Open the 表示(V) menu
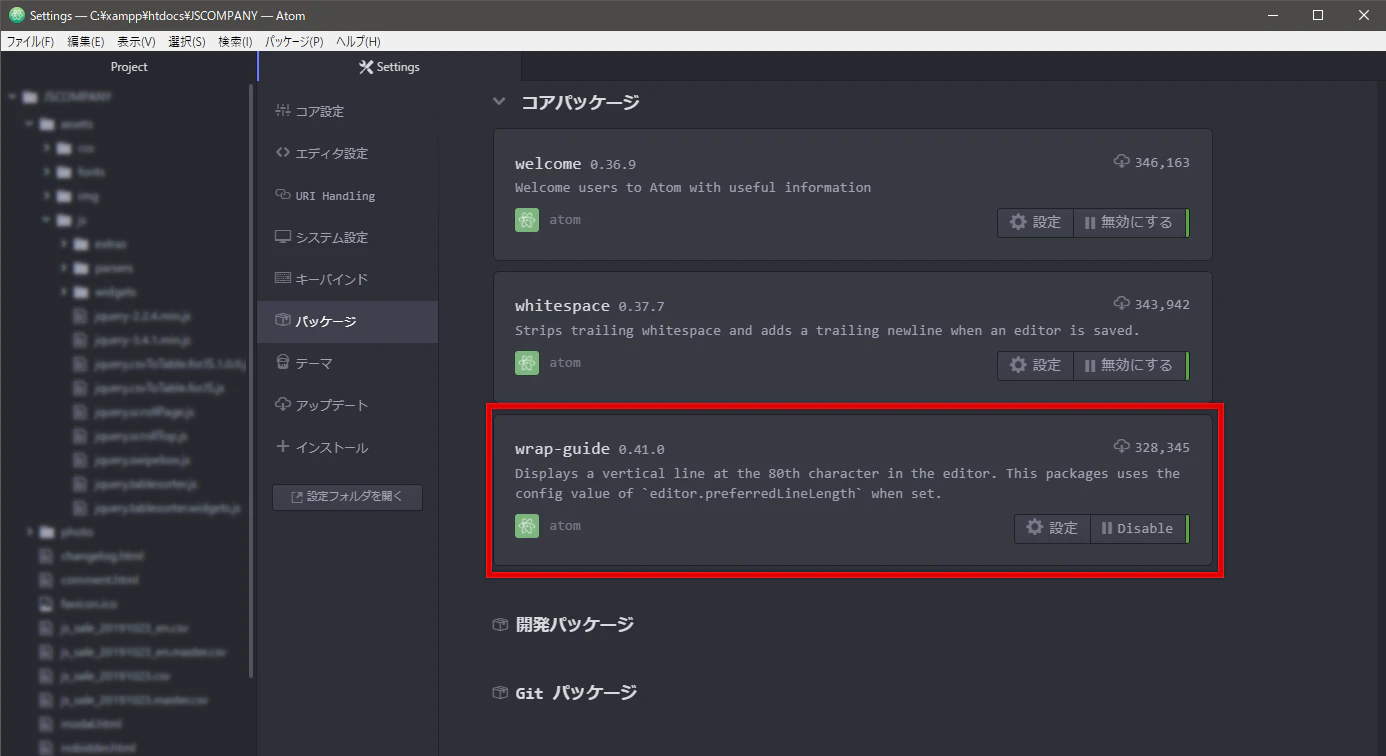The width and height of the screenshot is (1386, 756). (x=136, y=42)
